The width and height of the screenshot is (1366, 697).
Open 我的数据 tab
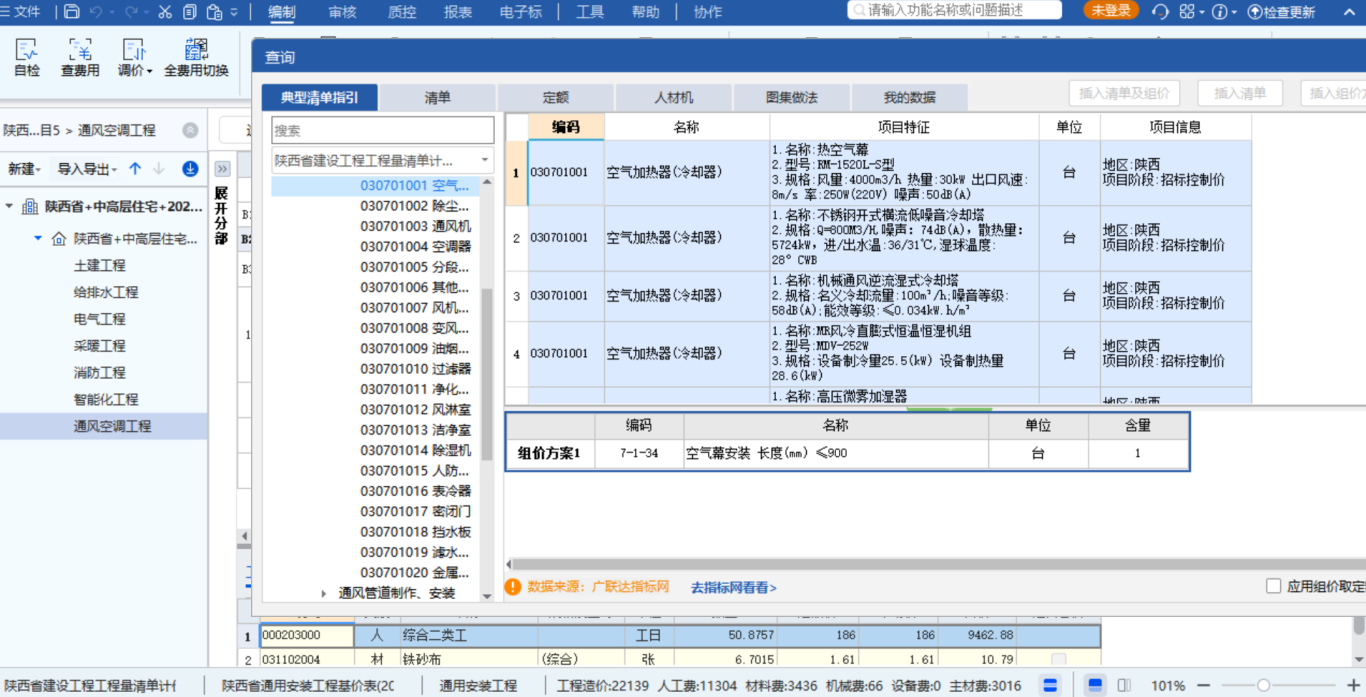tap(910, 97)
